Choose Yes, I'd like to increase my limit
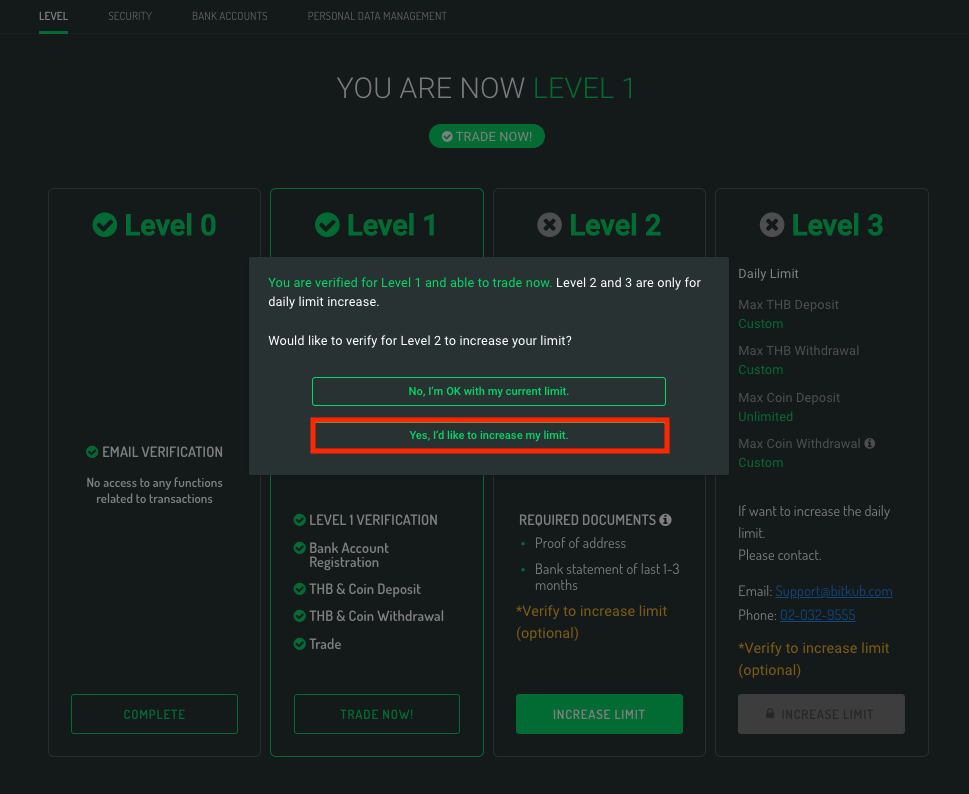Screen dimensions: 969x794 [489, 435]
